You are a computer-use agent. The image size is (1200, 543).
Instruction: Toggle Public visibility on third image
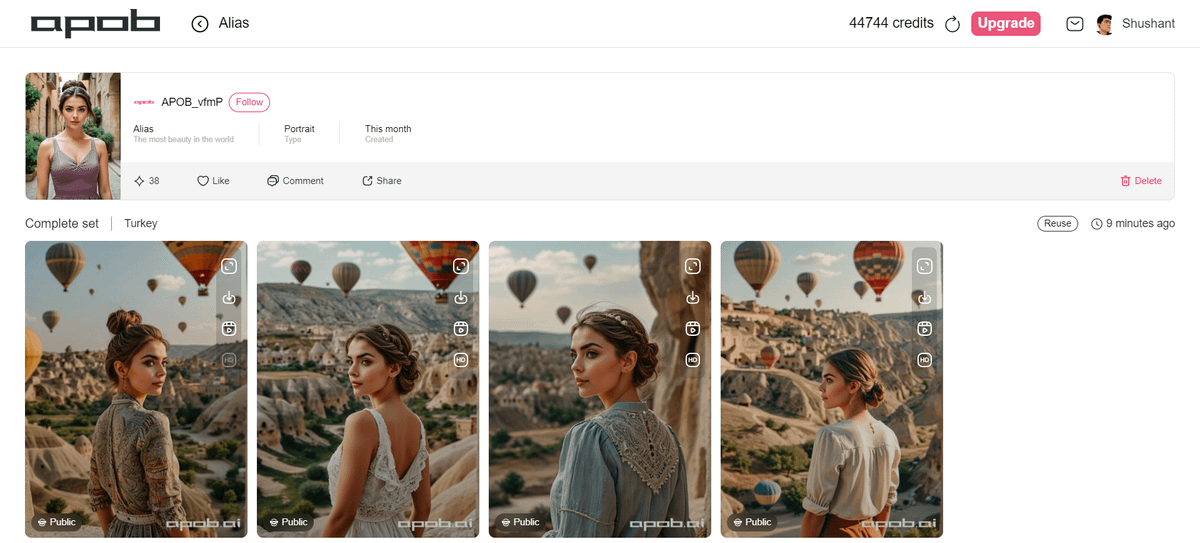pos(520,522)
